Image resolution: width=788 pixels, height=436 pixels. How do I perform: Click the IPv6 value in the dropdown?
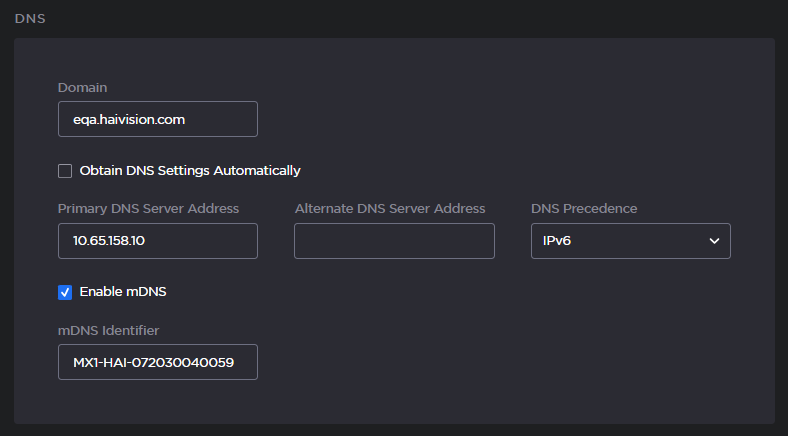[557, 241]
